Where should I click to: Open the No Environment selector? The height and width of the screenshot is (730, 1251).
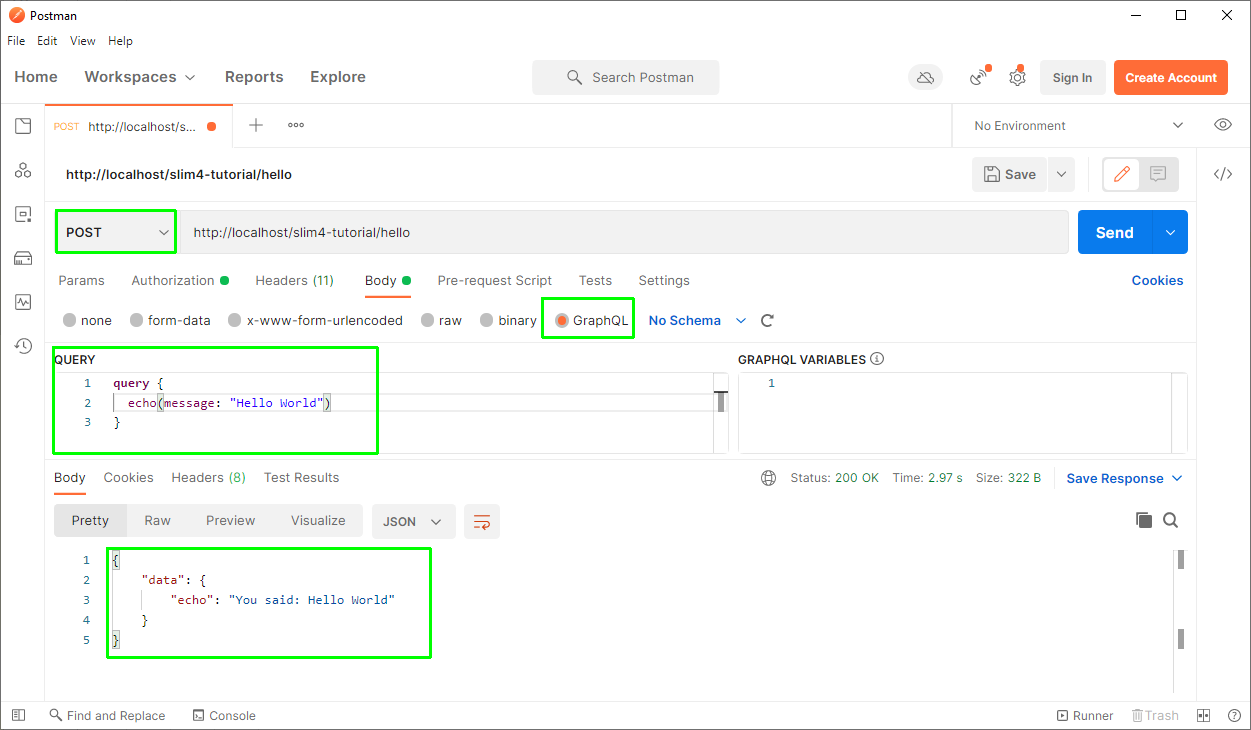1078,125
